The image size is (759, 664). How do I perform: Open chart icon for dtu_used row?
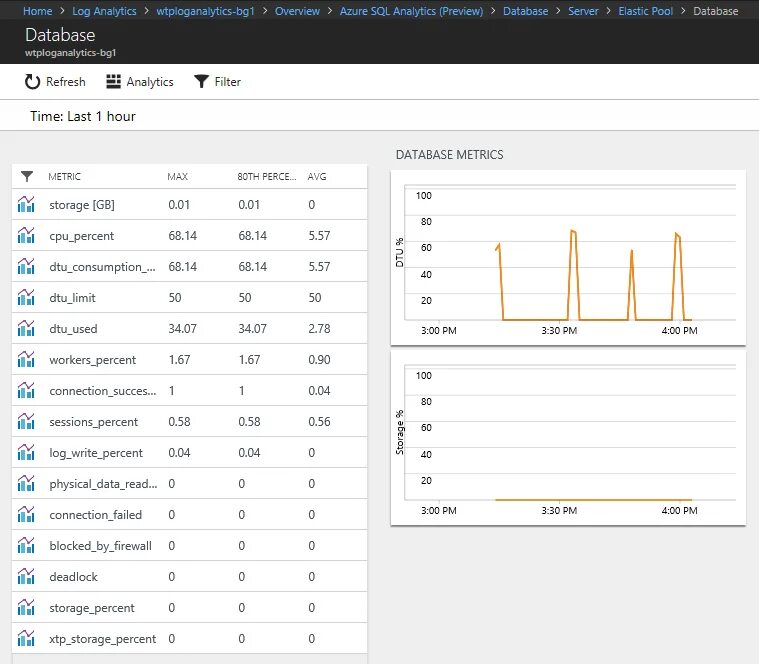tap(26, 329)
